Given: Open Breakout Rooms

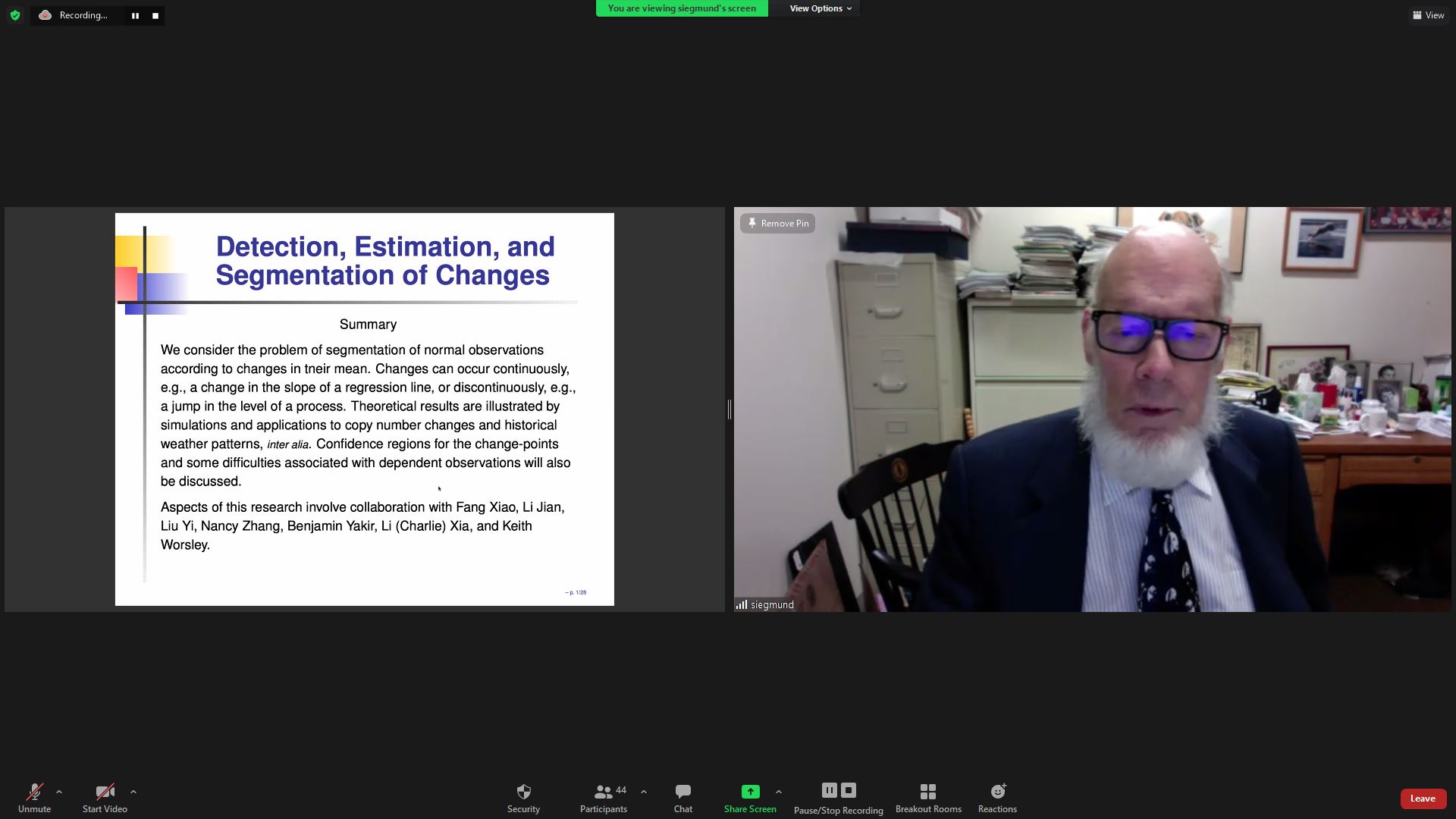Looking at the screenshot, I should 928,798.
